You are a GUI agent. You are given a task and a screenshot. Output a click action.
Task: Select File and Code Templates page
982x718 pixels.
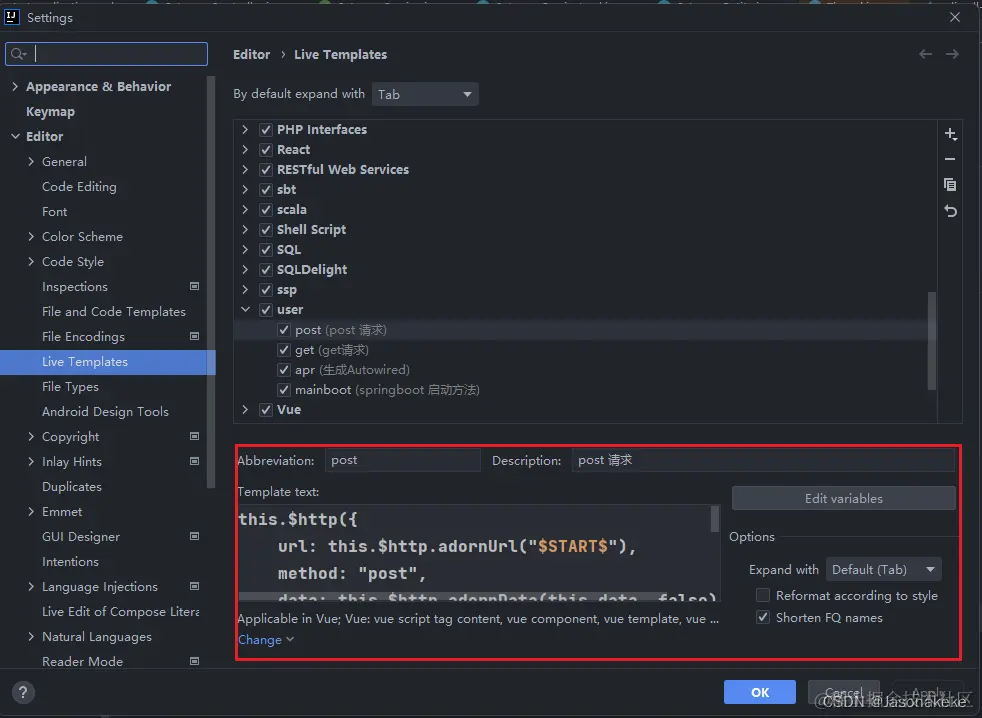click(114, 311)
